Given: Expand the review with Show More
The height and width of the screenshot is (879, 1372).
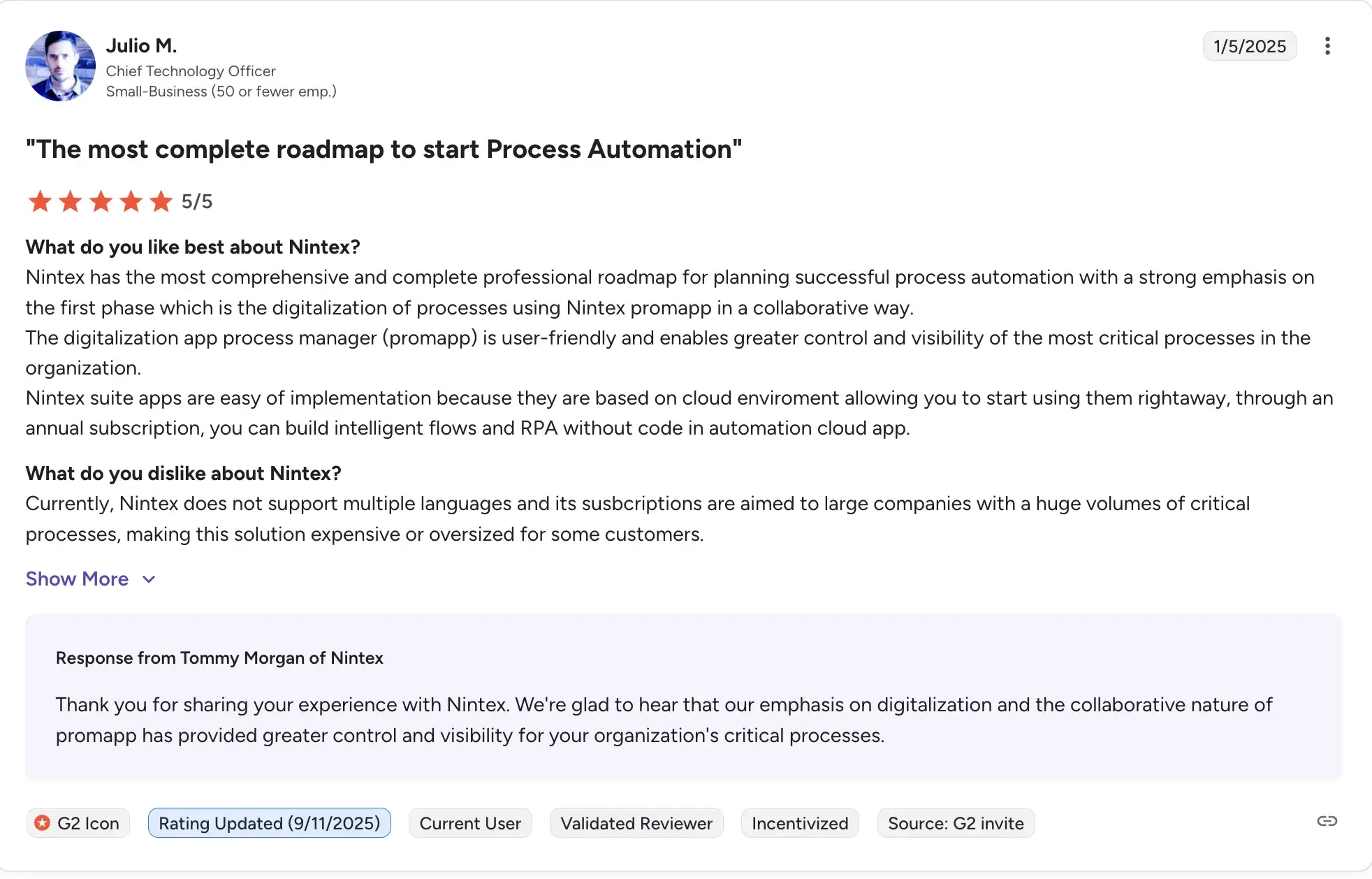Looking at the screenshot, I should pos(77,579).
